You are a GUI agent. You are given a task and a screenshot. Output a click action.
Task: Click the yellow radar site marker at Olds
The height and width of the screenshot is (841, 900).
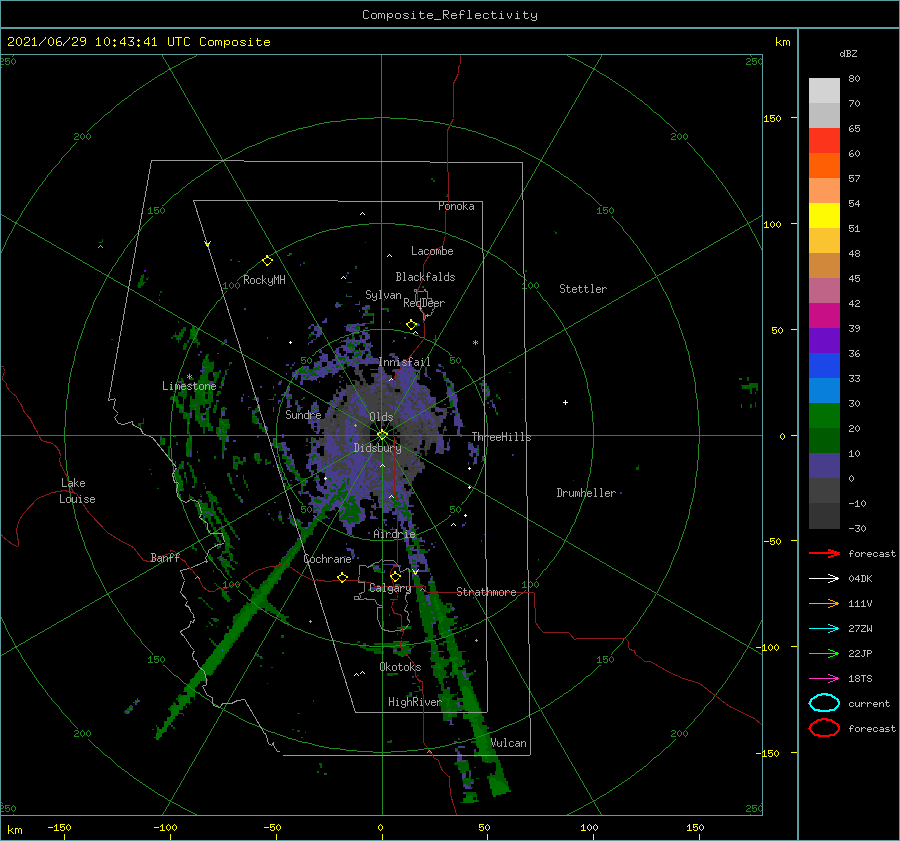coord(382,435)
